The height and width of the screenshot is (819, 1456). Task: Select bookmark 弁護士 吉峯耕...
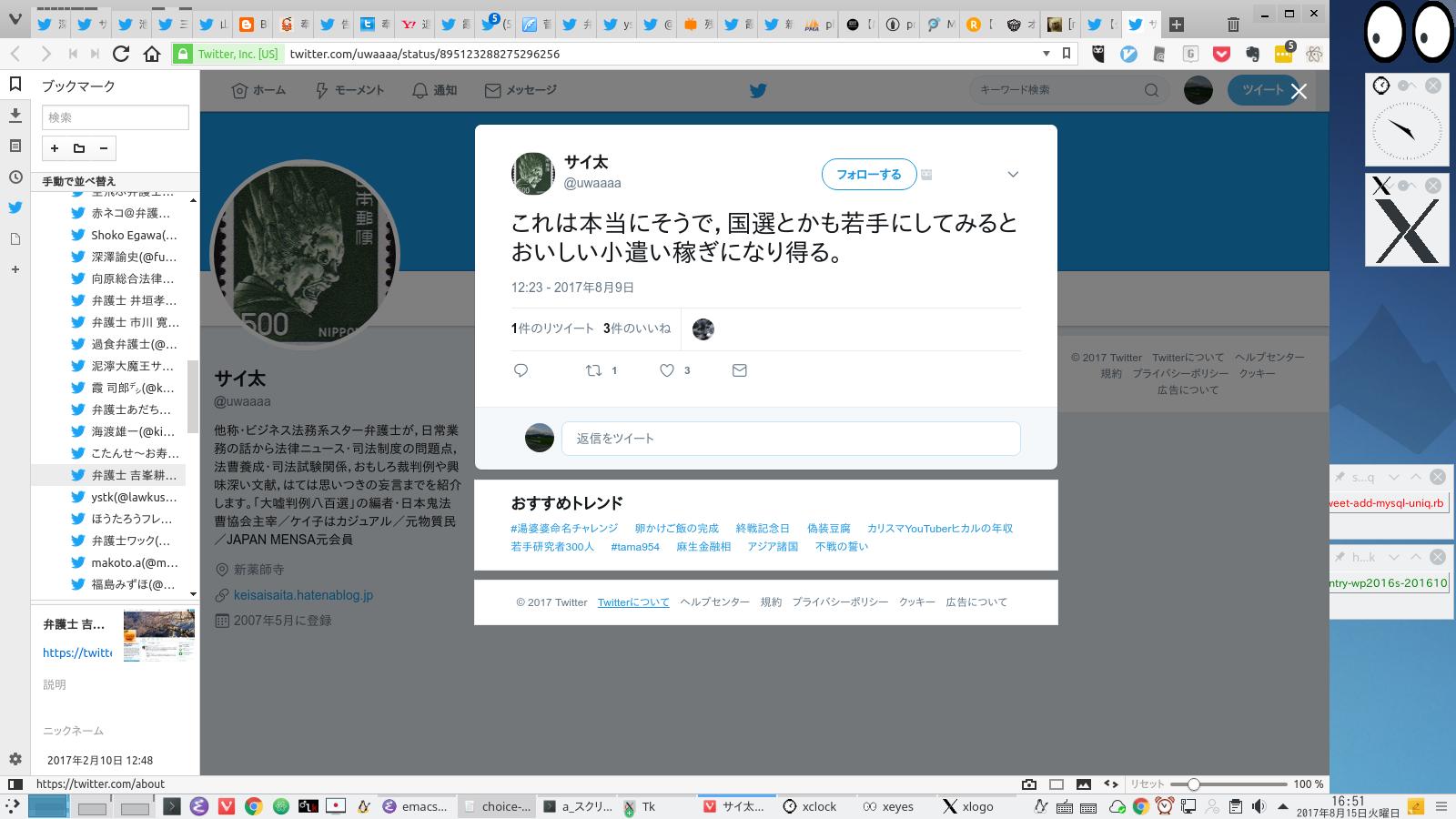coord(109,475)
